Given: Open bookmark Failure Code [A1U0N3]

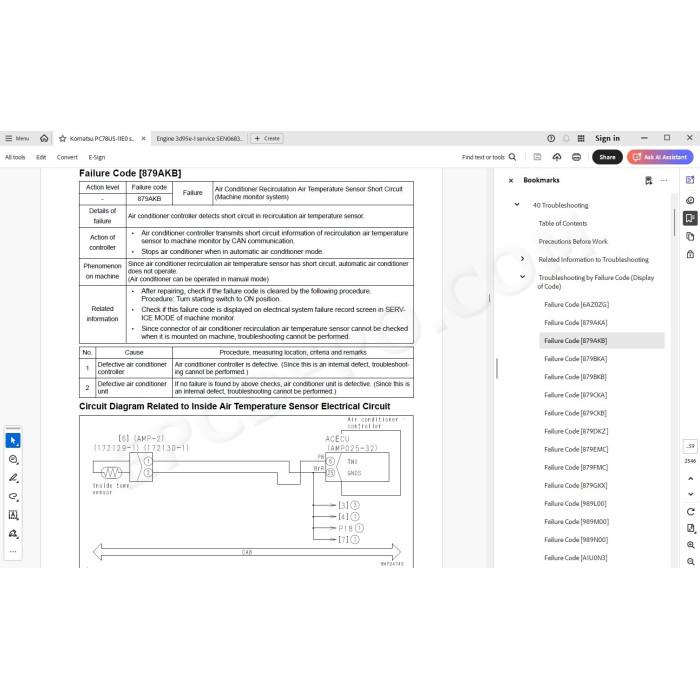Looking at the screenshot, I should (575, 558).
